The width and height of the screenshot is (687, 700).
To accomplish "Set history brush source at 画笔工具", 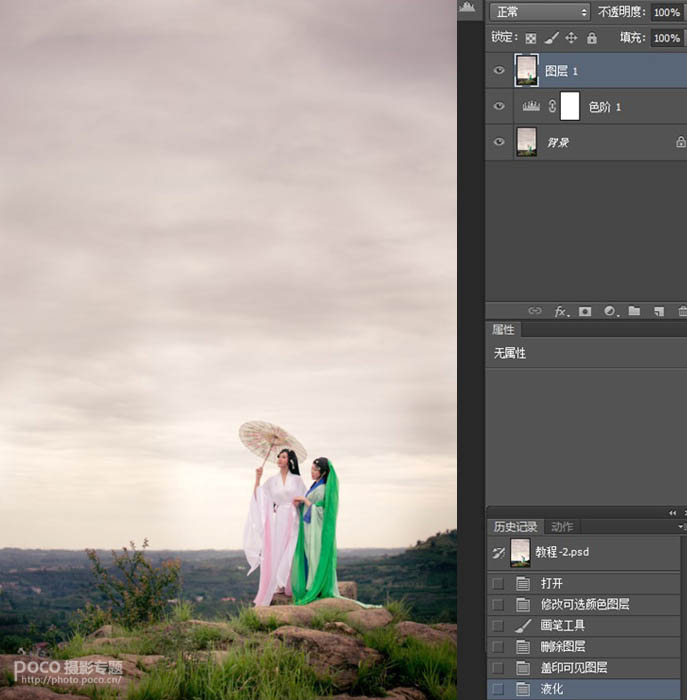I will (498, 626).
